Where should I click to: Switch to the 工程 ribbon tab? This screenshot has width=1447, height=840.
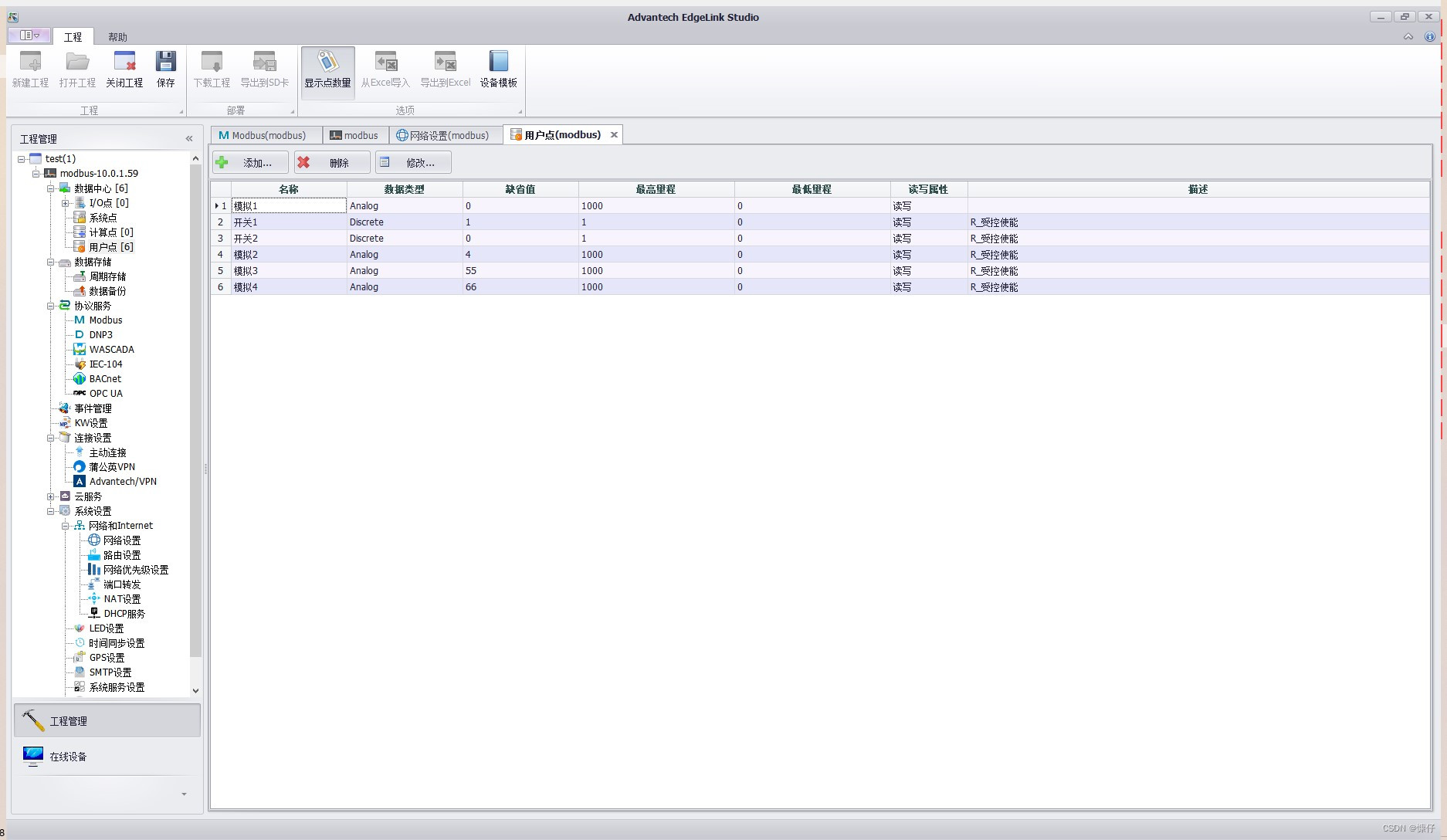73,37
